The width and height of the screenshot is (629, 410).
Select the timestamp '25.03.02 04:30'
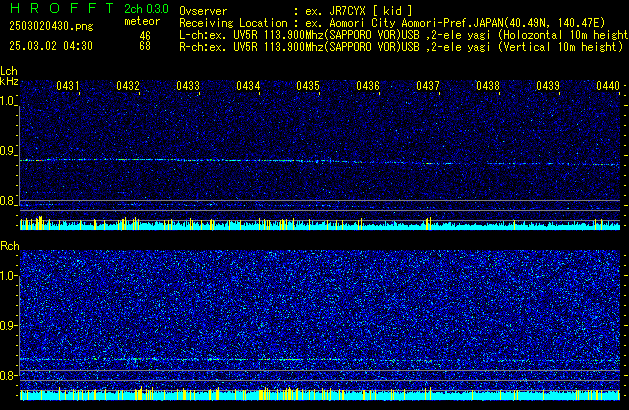[x=51, y=46]
